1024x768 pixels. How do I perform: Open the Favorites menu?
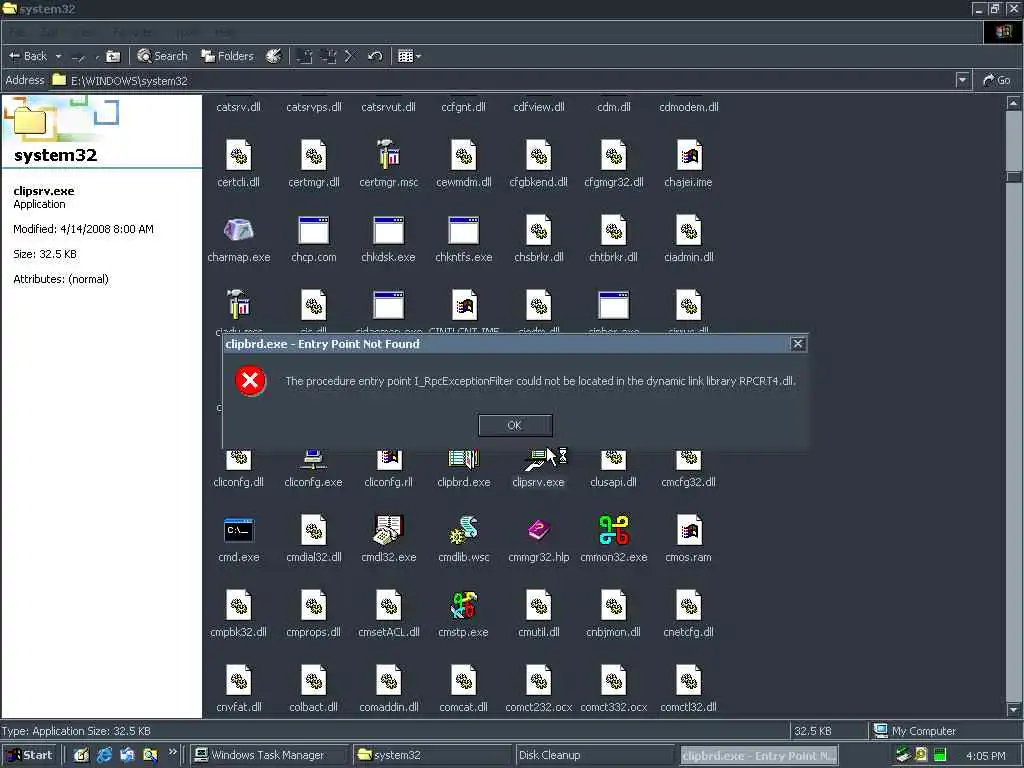[x=134, y=33]
